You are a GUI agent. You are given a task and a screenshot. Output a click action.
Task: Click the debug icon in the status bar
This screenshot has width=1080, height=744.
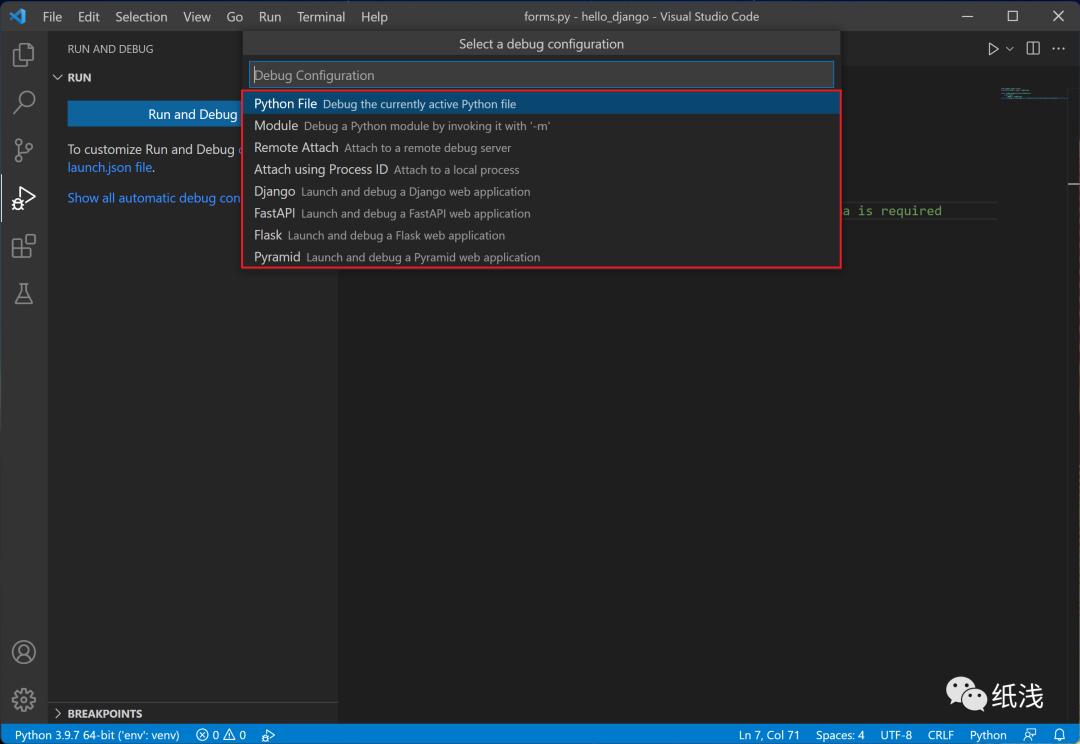point(268,734)
